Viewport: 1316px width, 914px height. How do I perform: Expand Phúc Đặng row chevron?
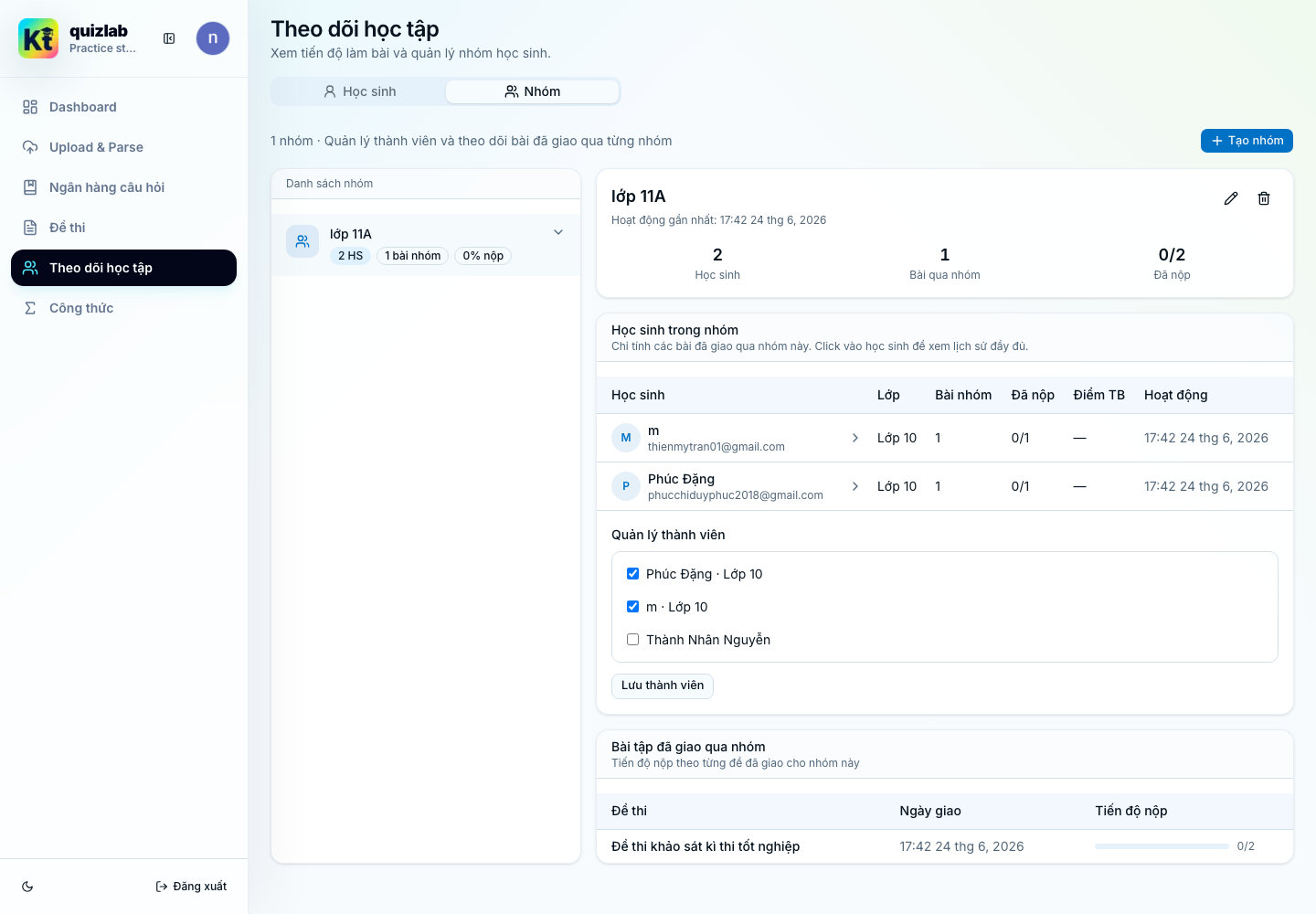pyautogui.click(x=855, y=486)
